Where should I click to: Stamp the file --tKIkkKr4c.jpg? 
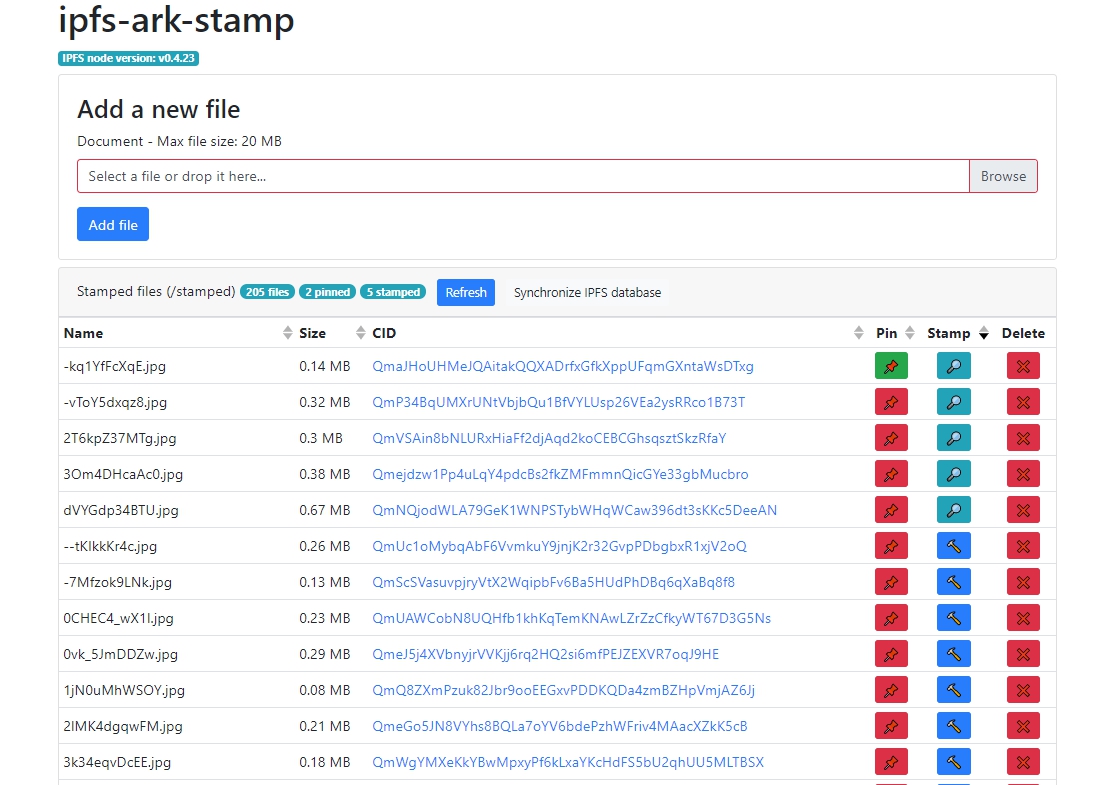tap(954, 546)
